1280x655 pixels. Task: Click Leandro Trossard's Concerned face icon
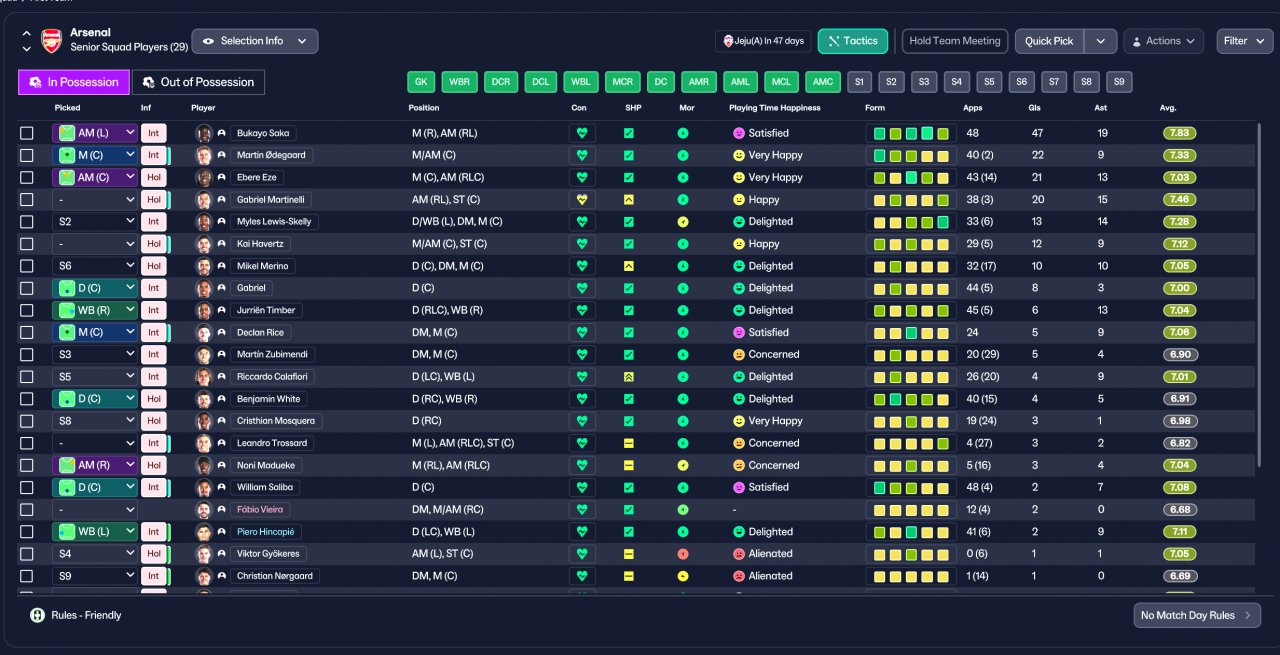[739, 443]
